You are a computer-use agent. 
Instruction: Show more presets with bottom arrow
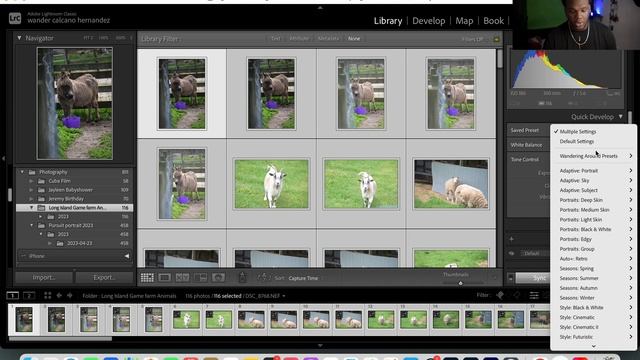coord(593,346)
